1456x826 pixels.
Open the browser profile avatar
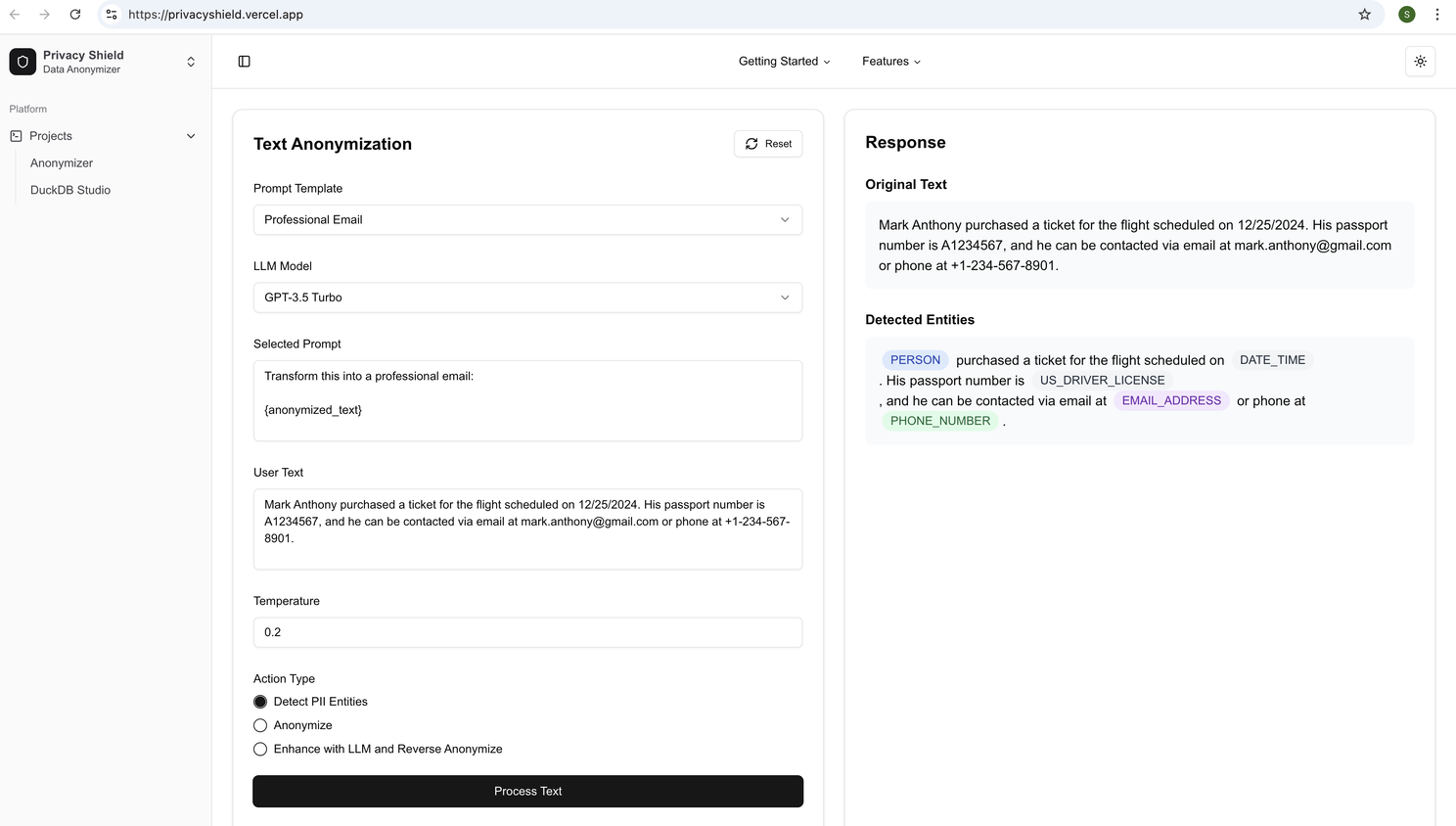click(x=1406, y=15)
